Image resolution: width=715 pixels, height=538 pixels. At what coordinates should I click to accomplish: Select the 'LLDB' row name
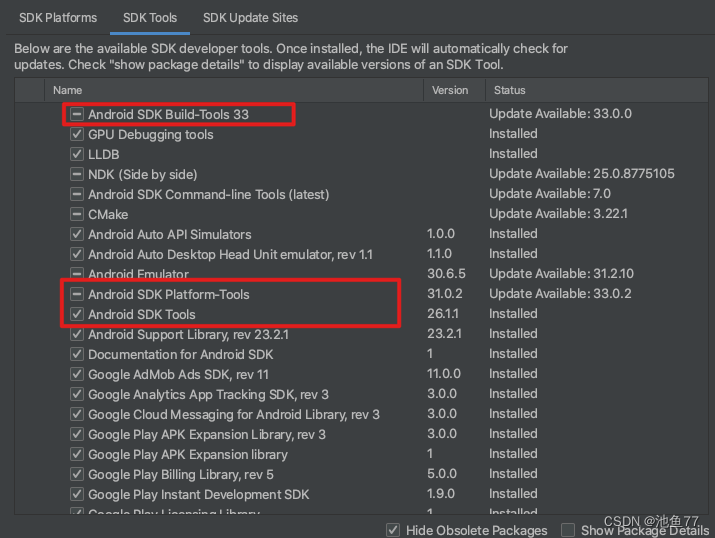(x=104, y=155)
